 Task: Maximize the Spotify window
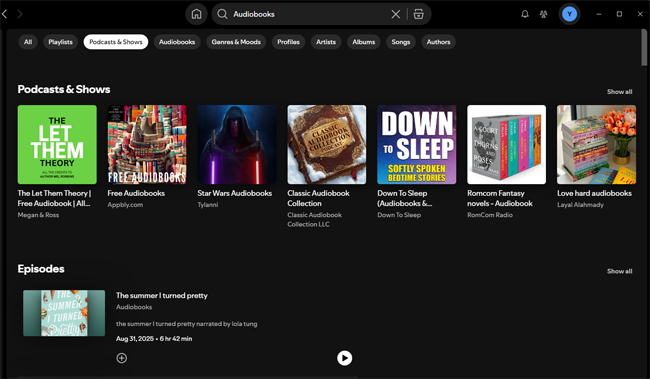(x=619, y=14)
